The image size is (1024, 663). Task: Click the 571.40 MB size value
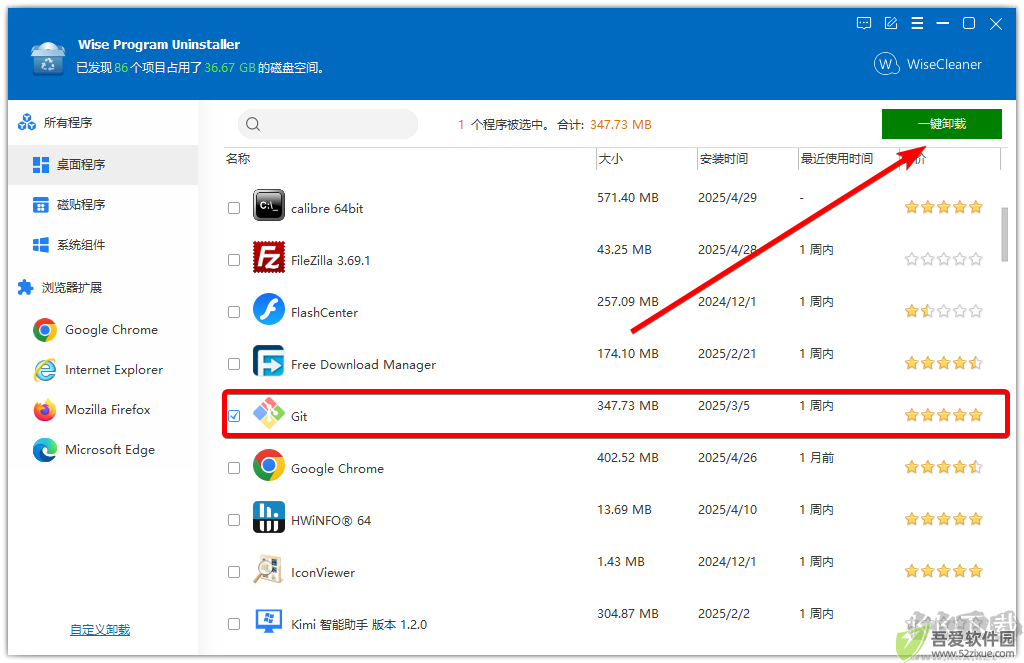(628, 198)
